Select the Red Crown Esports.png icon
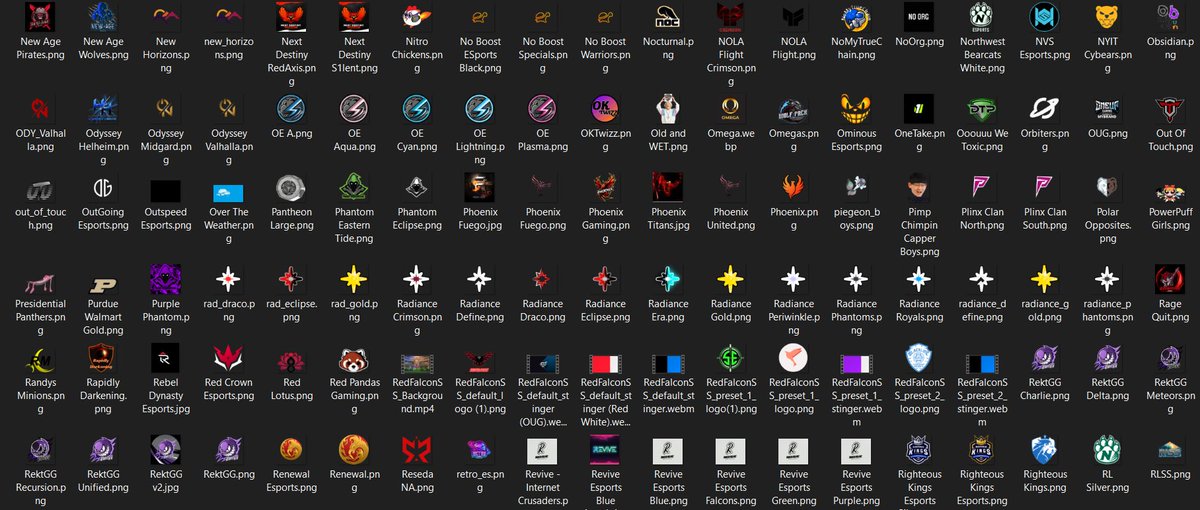This screenshot has width=1200, height=510. pos(228,358)
